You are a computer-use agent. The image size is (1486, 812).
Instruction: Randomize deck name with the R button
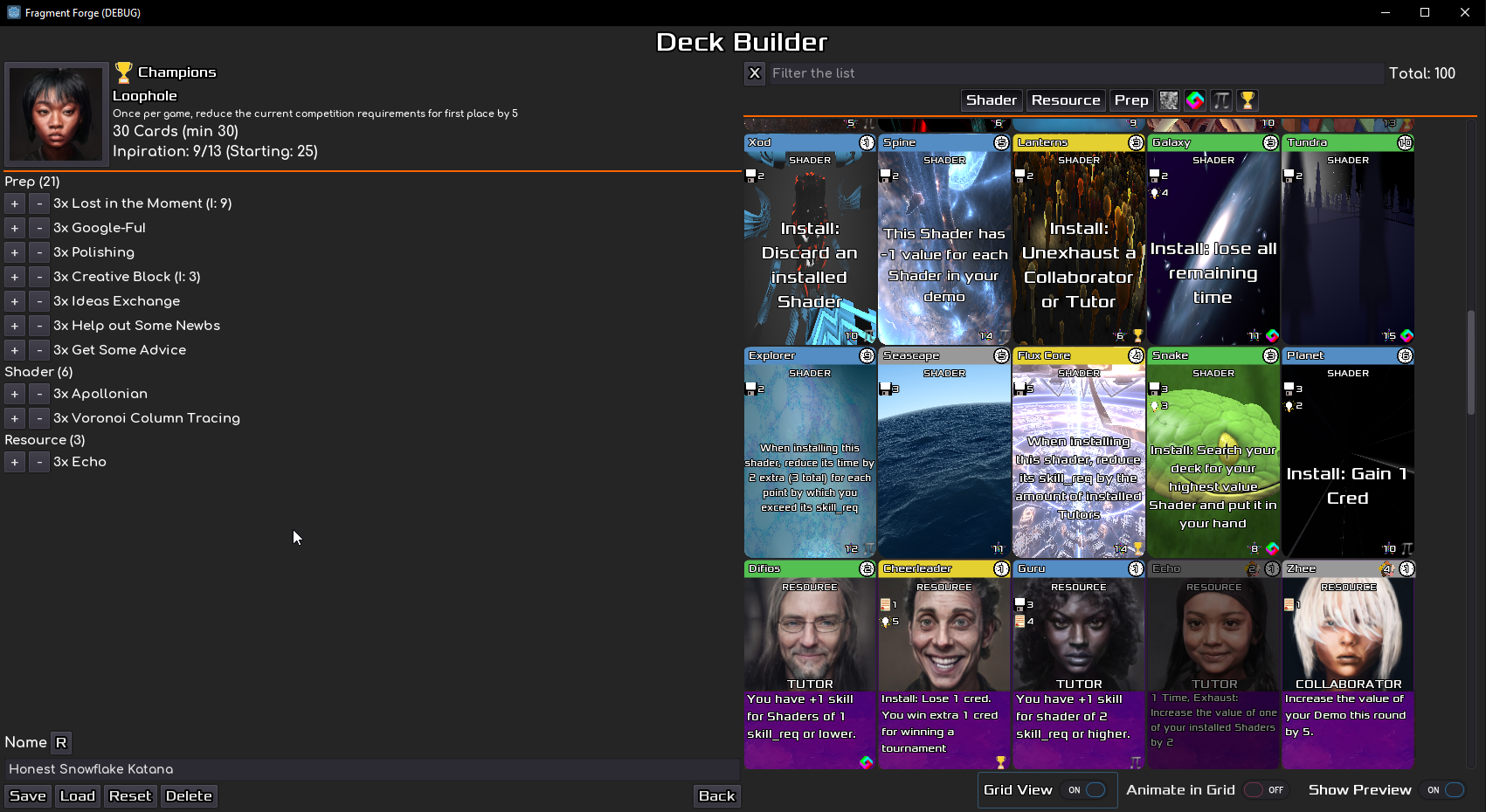(61, 743)
